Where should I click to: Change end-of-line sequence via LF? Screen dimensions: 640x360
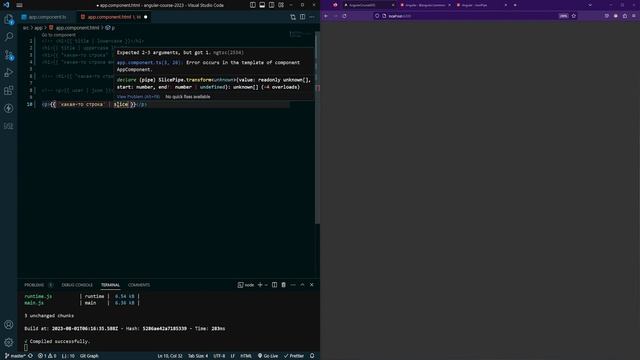233,356
